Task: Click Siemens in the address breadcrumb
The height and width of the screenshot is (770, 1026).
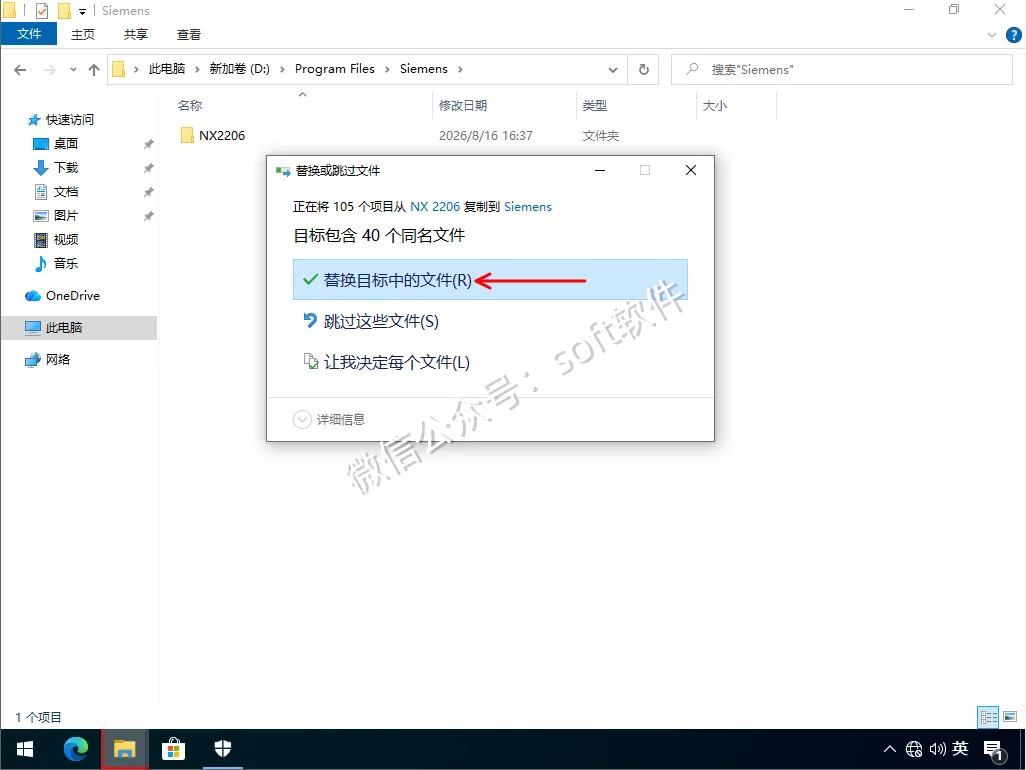Action: click(x=424, y=69)
